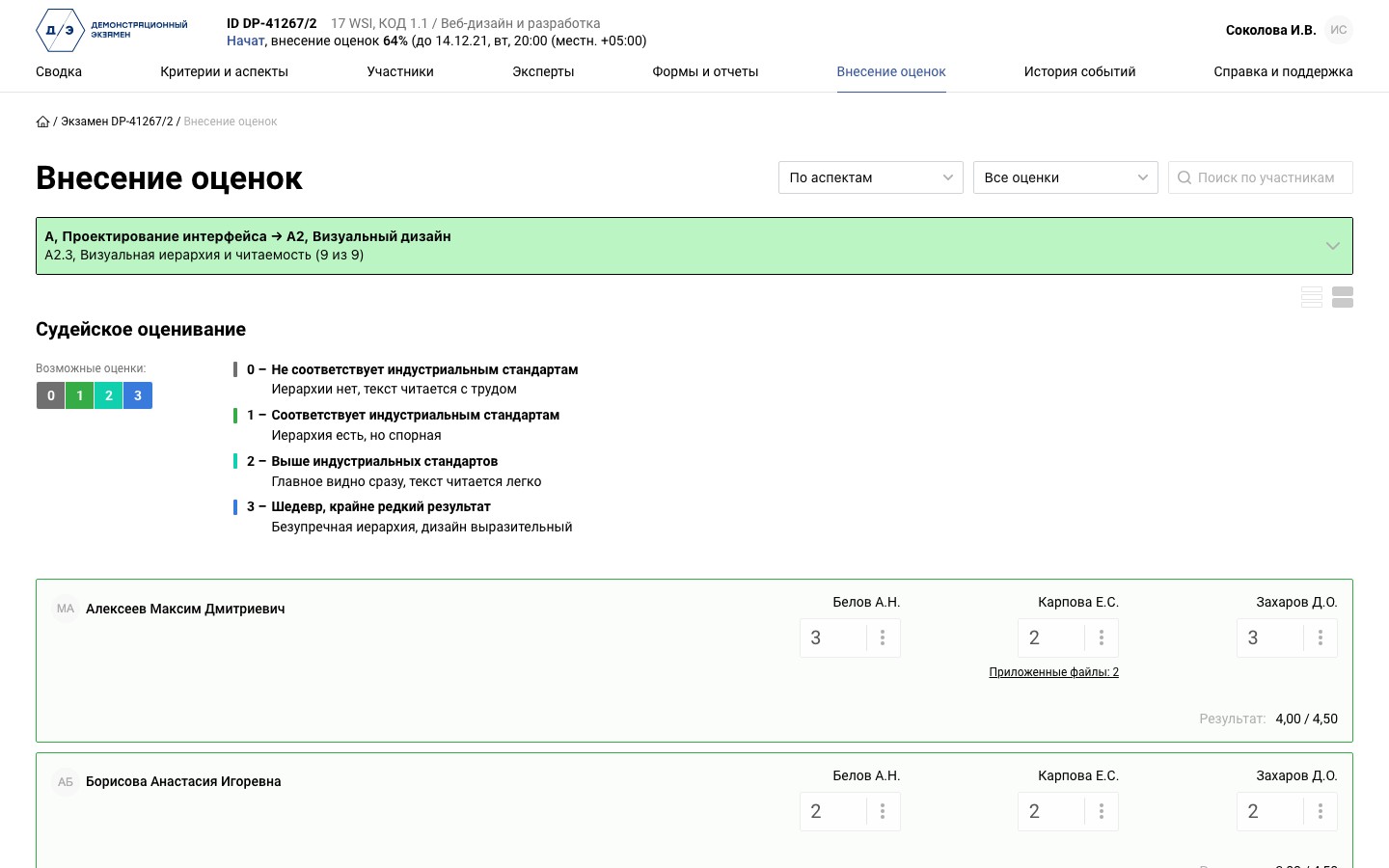1389x868 pixels.
Task: Open the ИС user avatar
Action: pos(1339,30)
